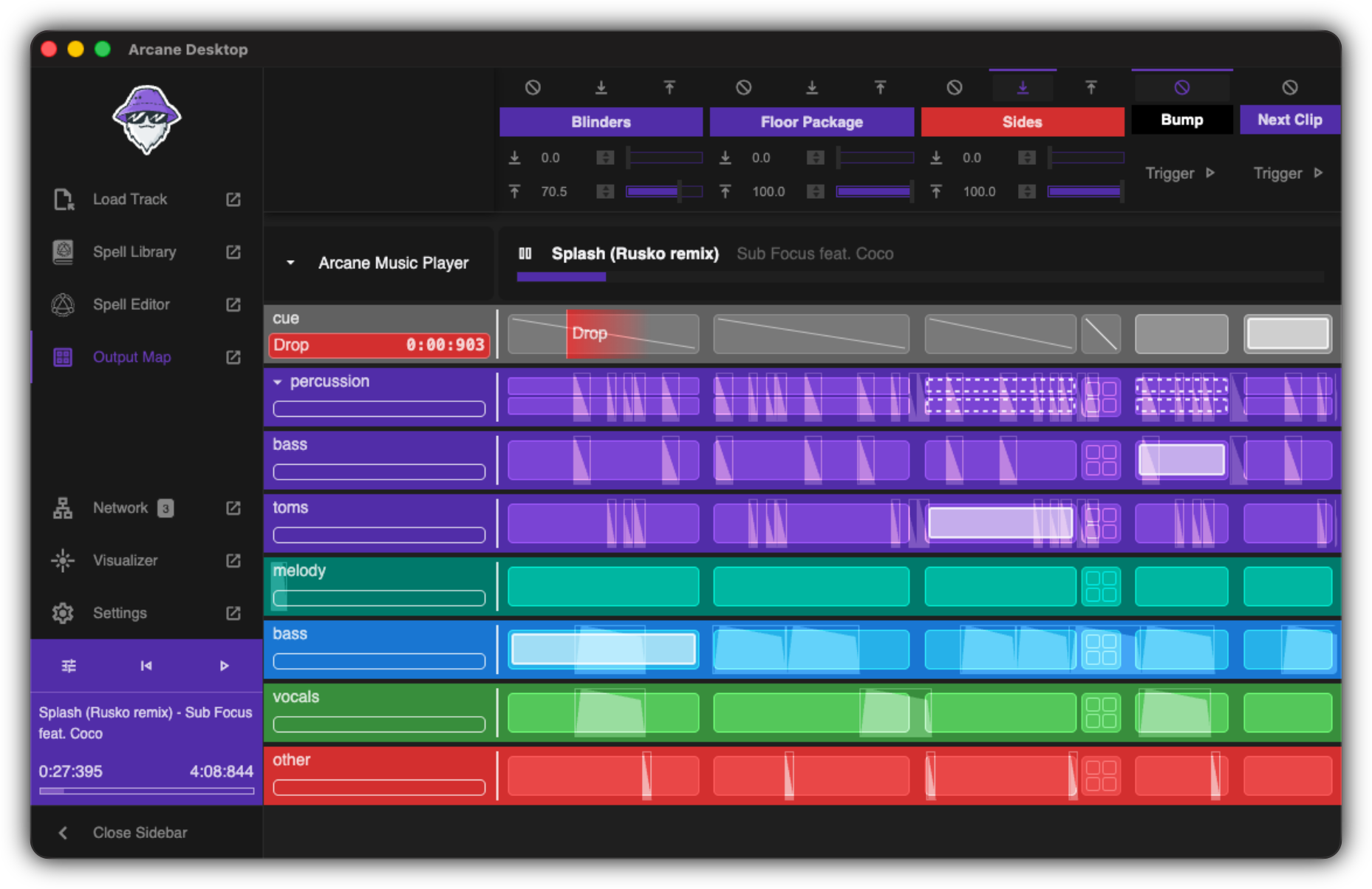1372x889 pixels.
Task: Click the Blinders button
Action: coord(601,122)
